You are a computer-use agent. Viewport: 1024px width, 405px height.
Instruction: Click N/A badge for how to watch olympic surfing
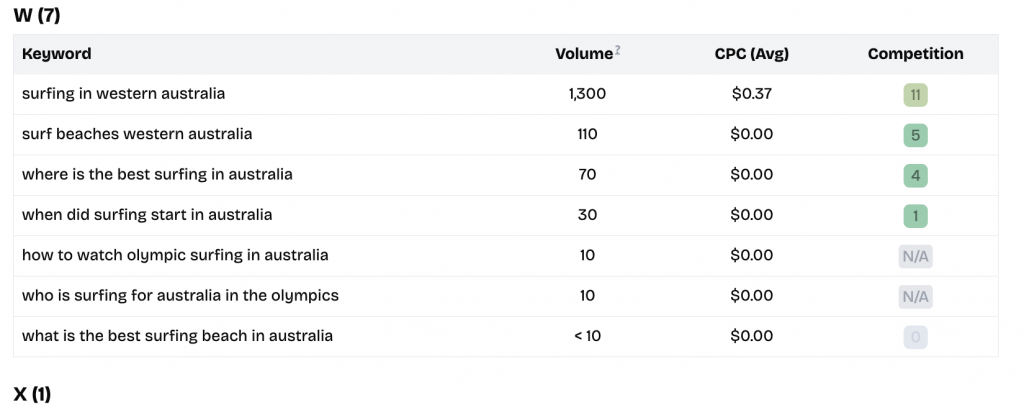click(915, 257)
